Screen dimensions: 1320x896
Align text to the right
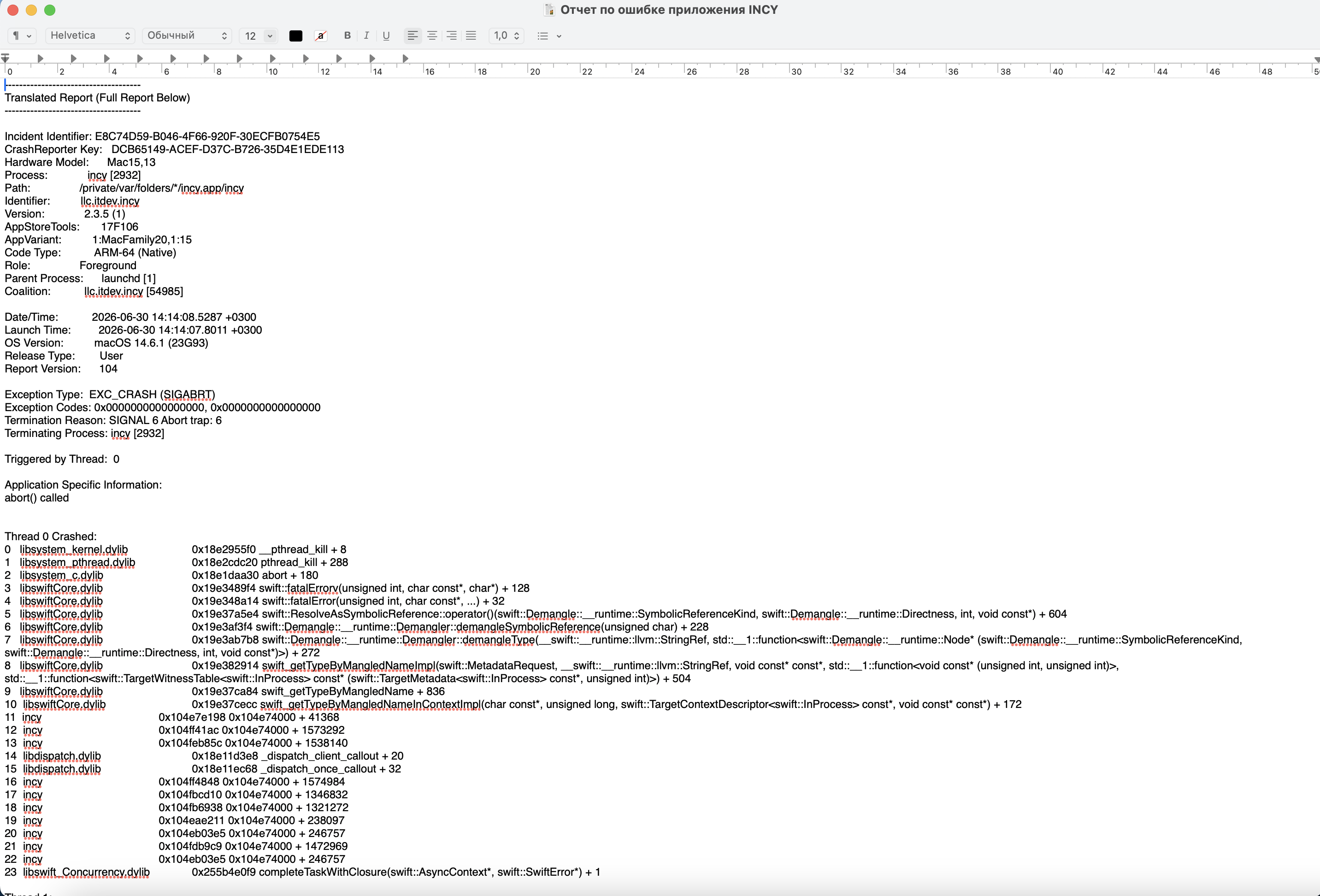[452, 36]
